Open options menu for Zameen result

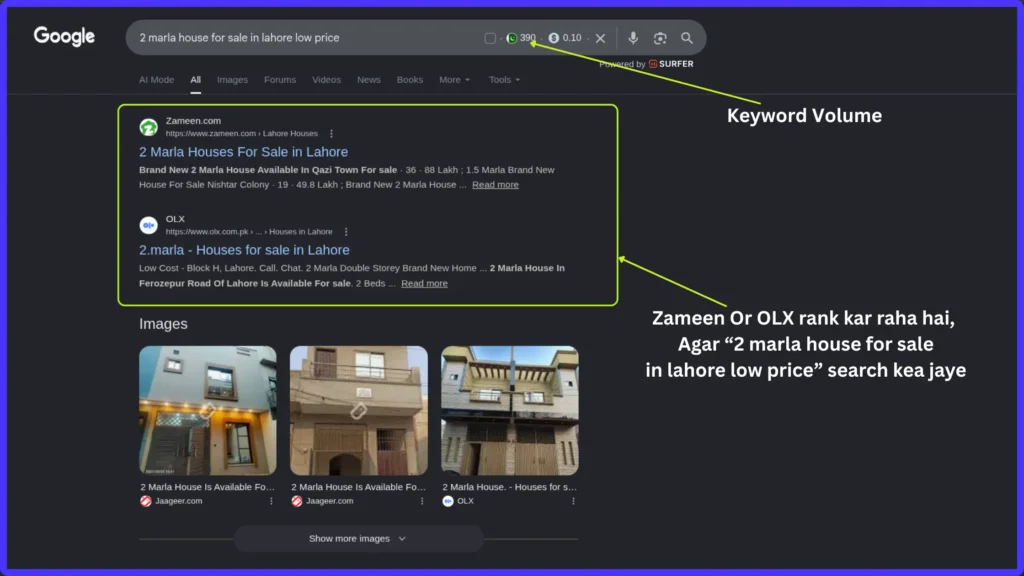click(331, 133)
